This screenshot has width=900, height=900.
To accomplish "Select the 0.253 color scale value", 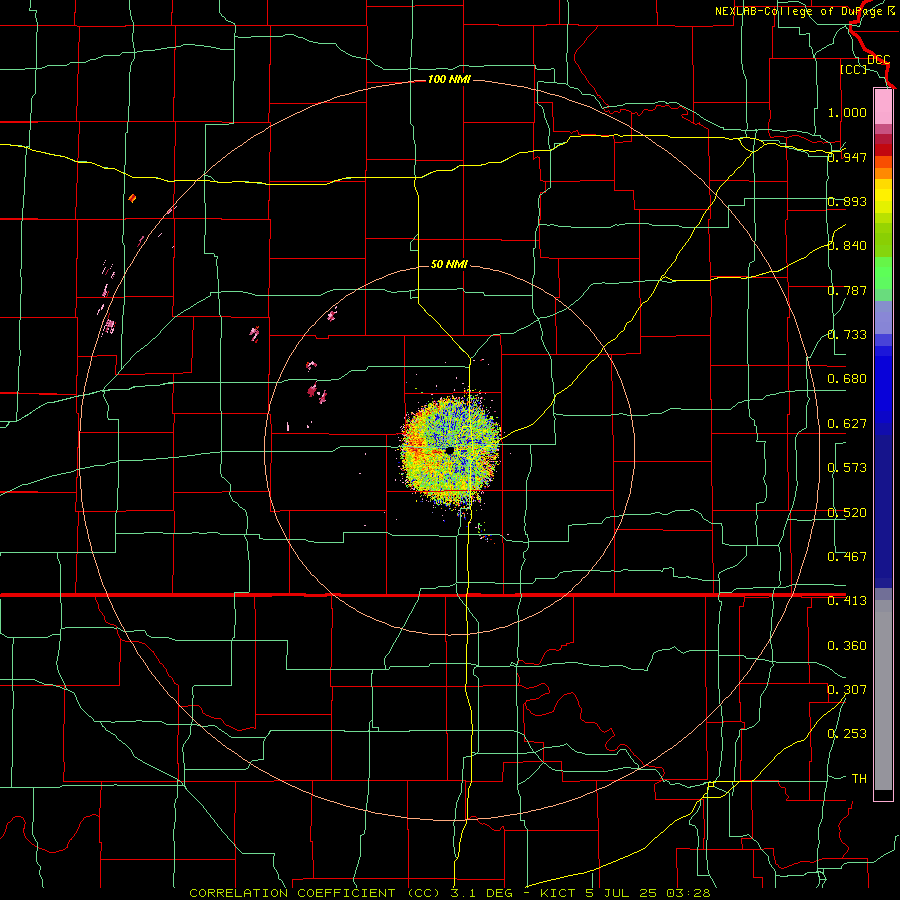I will point(847,734).
